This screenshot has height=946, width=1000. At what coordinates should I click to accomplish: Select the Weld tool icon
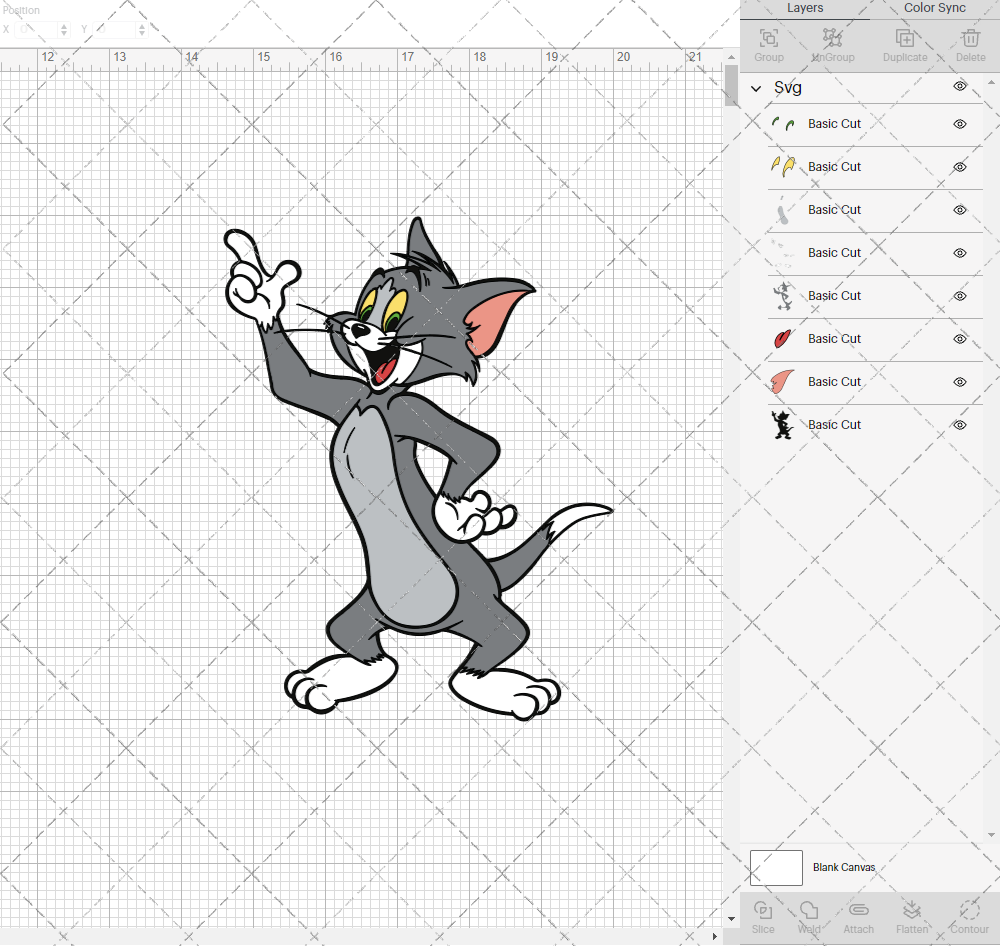(x=809, y=910)
